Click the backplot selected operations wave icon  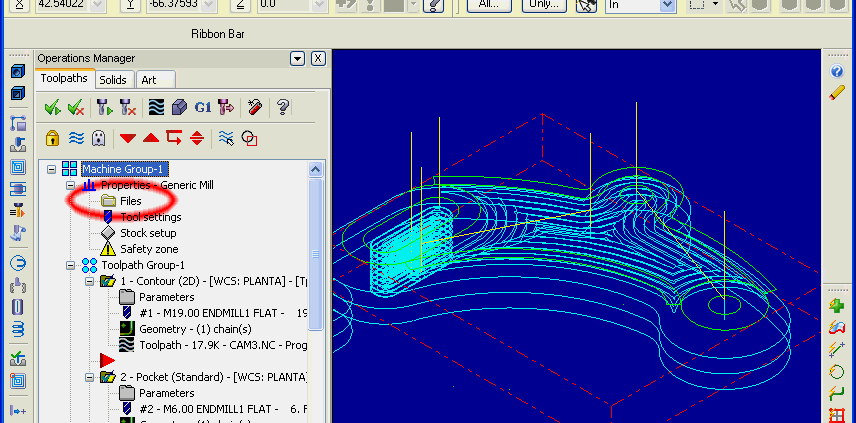(x=156, y=107)
